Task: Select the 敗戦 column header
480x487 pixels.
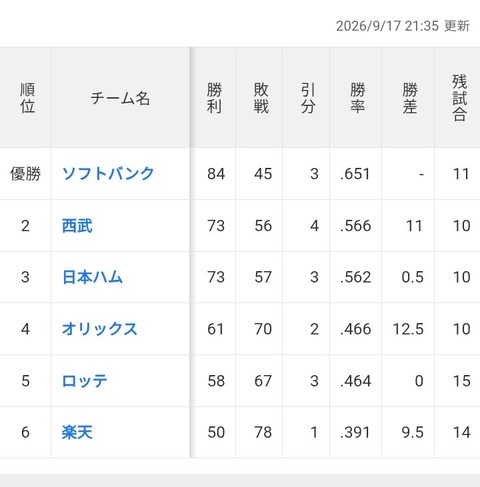Action: 261,98
